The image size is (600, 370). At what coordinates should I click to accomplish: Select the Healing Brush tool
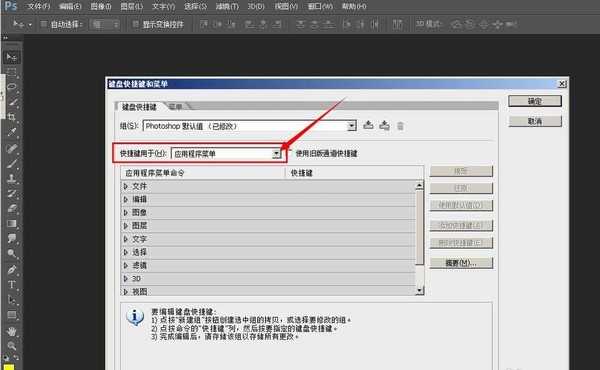pos(11,148)
